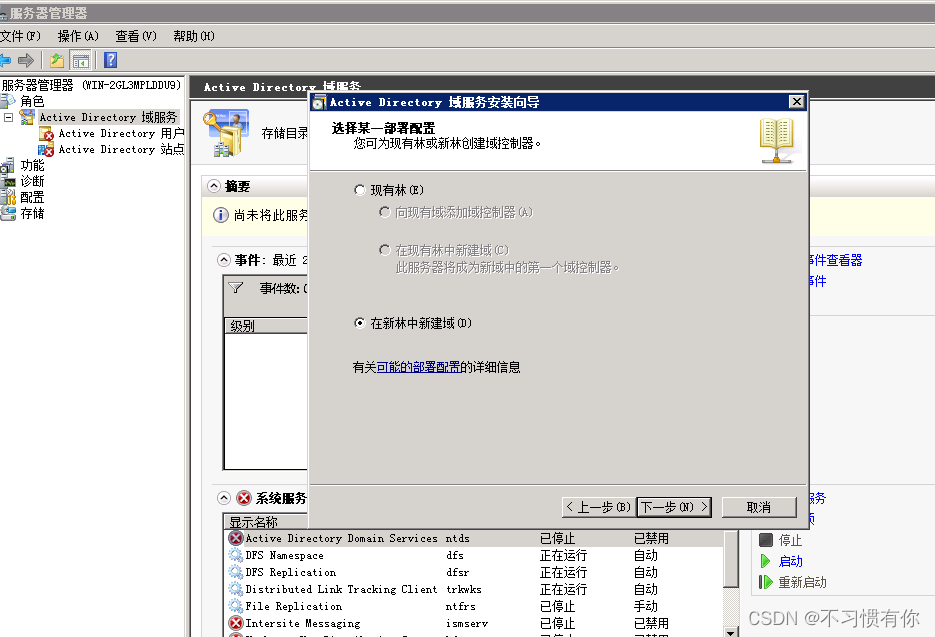Image resolution: width=935 pixels, height=637 pixels.
Task: Click the 取消 cancel button in wizard
Action: pos(759,507)
